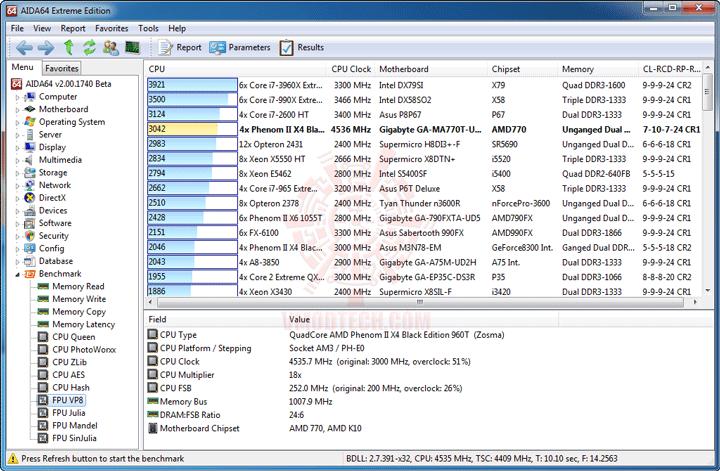Collapse the Benchmark tree node
Screen dimensions: 720x471
(17, 275)
